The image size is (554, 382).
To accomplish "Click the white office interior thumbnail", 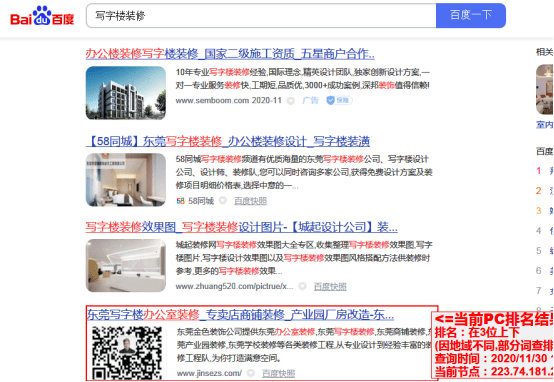I will (x=126, y=265).
